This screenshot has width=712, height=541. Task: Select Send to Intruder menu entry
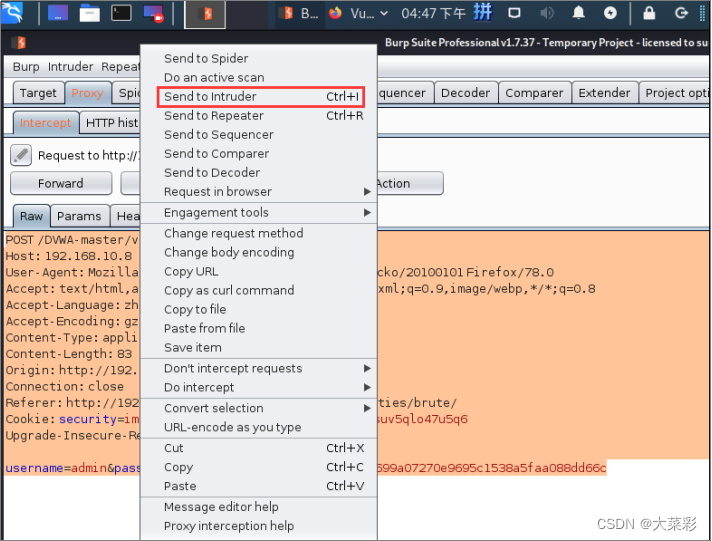[260, 97]
